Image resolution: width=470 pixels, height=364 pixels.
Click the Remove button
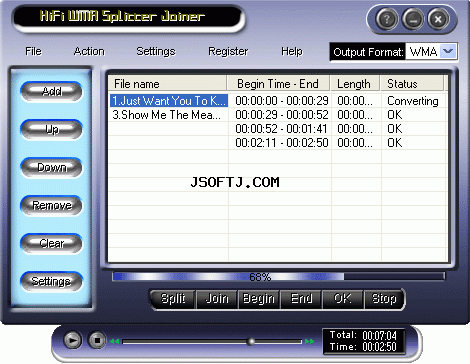click(51, 205)
